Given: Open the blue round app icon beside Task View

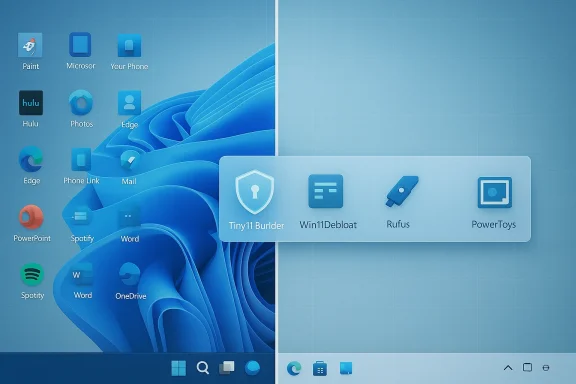Looking at the screenshot, I should (x=252, y=367).
